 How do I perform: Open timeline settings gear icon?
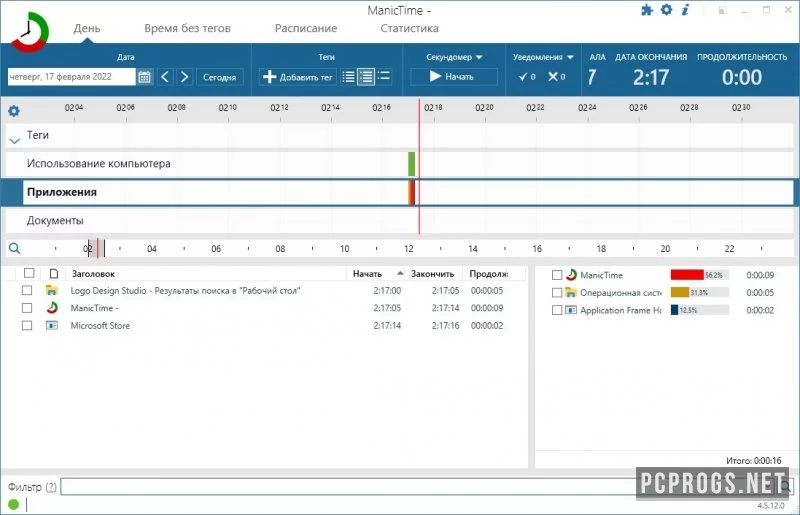click(14, 111)
